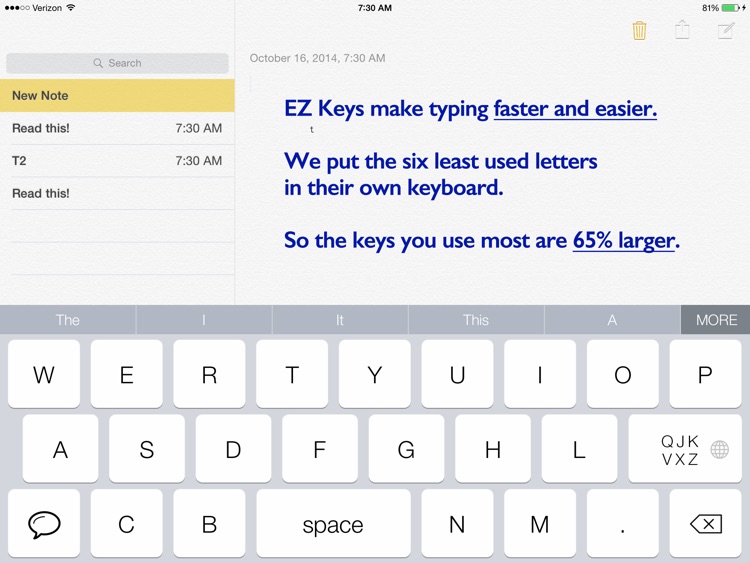Choose the "The" word suggestion
This screenshot has height=563, width=750.
pyautogui.click(x=68, y=320)
